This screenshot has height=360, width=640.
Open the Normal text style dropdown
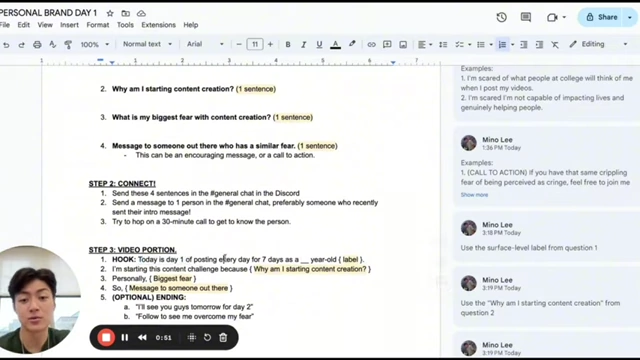click(x=147, y=44)
